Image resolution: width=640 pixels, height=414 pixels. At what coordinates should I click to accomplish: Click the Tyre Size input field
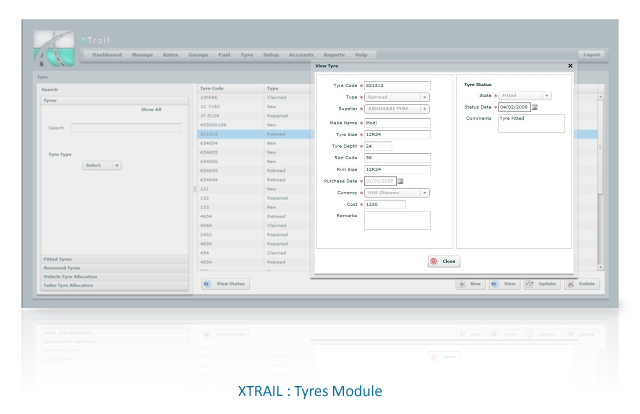pos(397,134)
